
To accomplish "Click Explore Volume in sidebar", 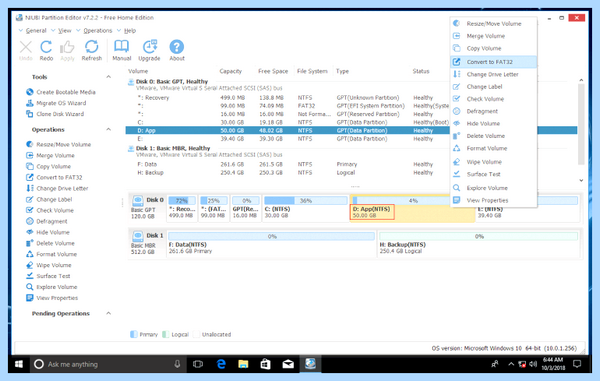I will coord(57,287).
